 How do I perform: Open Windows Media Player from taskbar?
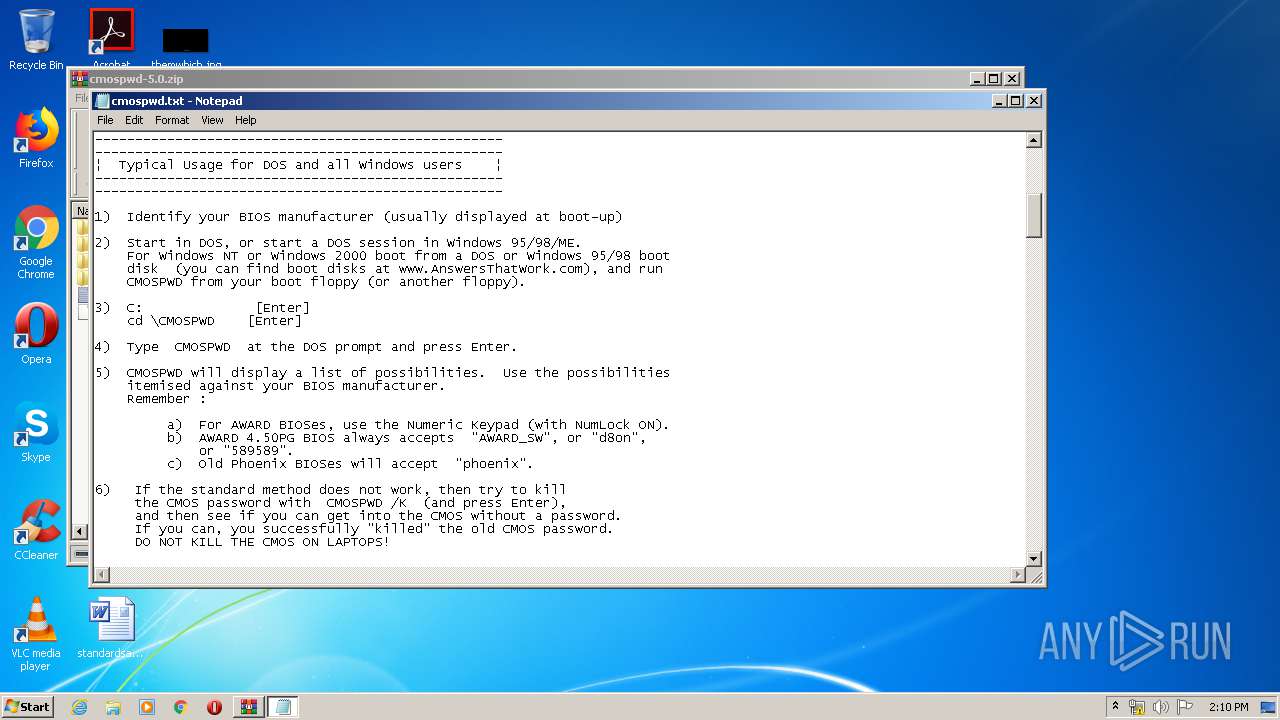(147, 707)
